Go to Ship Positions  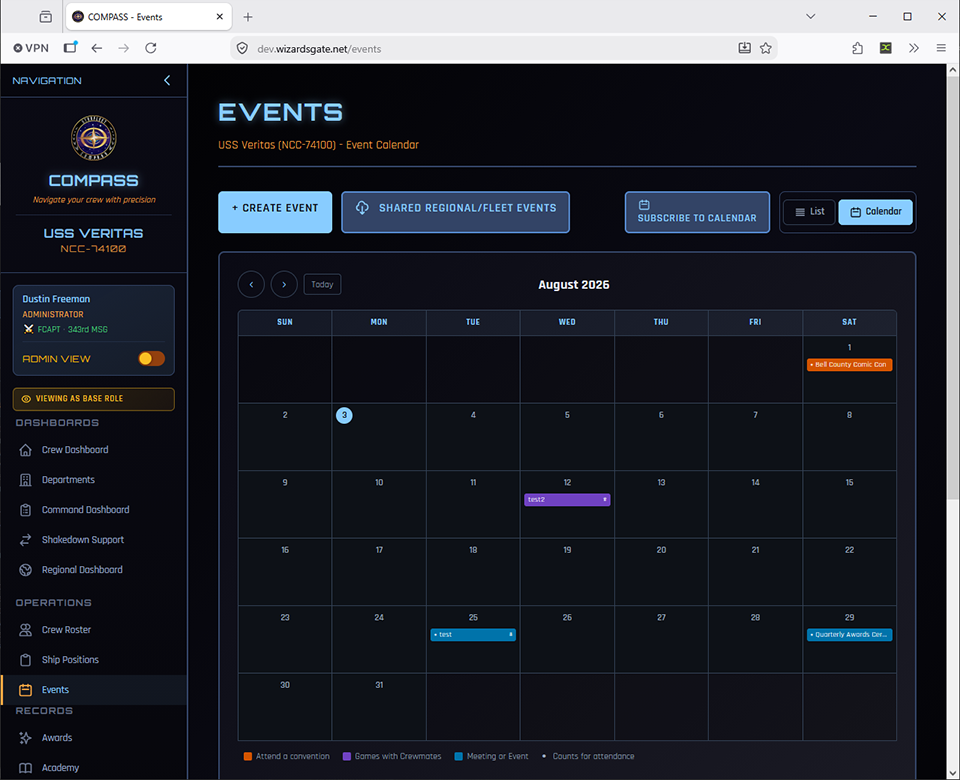point(70,660)
